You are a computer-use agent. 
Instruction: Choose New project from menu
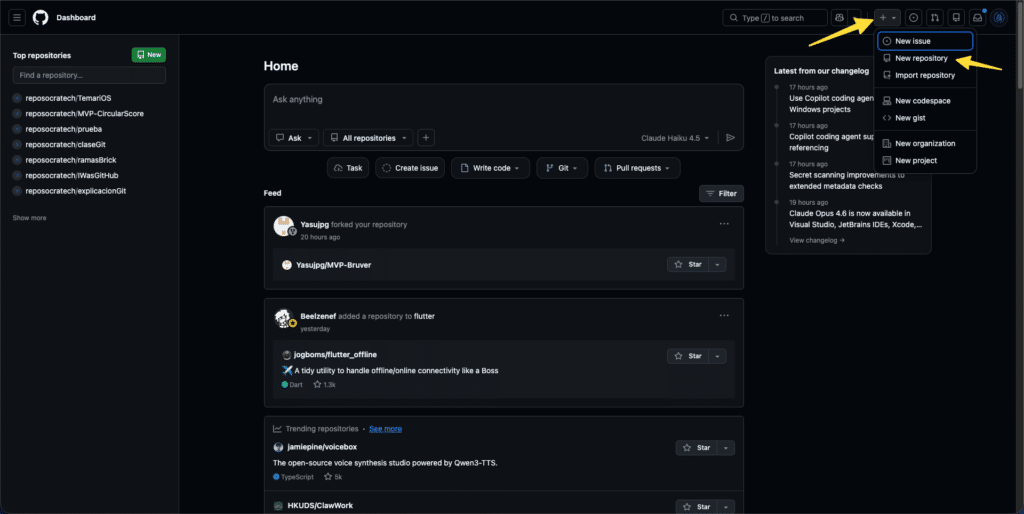[925, 160]
